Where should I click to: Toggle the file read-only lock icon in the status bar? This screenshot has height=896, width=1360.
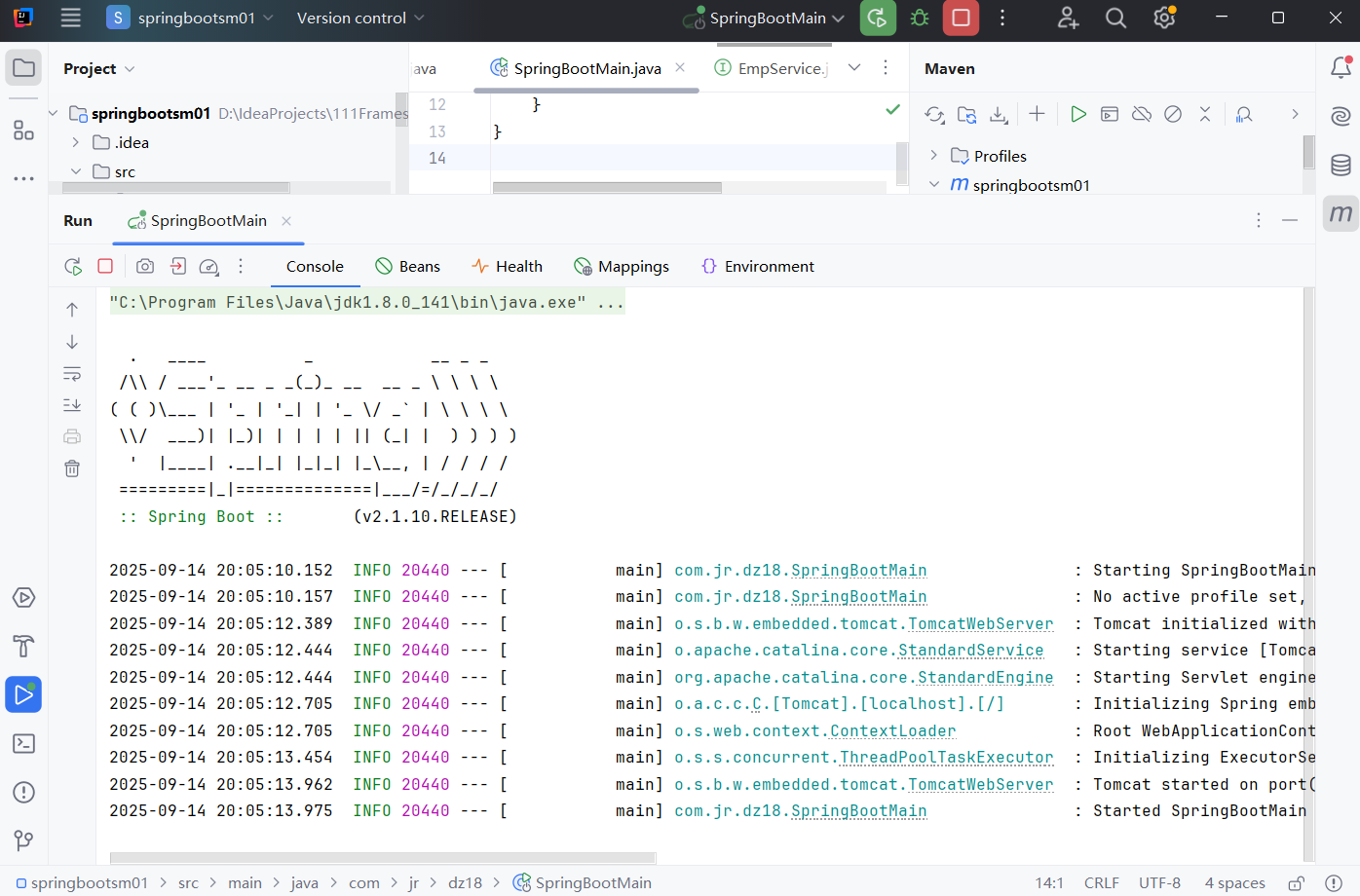coord(1297,883)
